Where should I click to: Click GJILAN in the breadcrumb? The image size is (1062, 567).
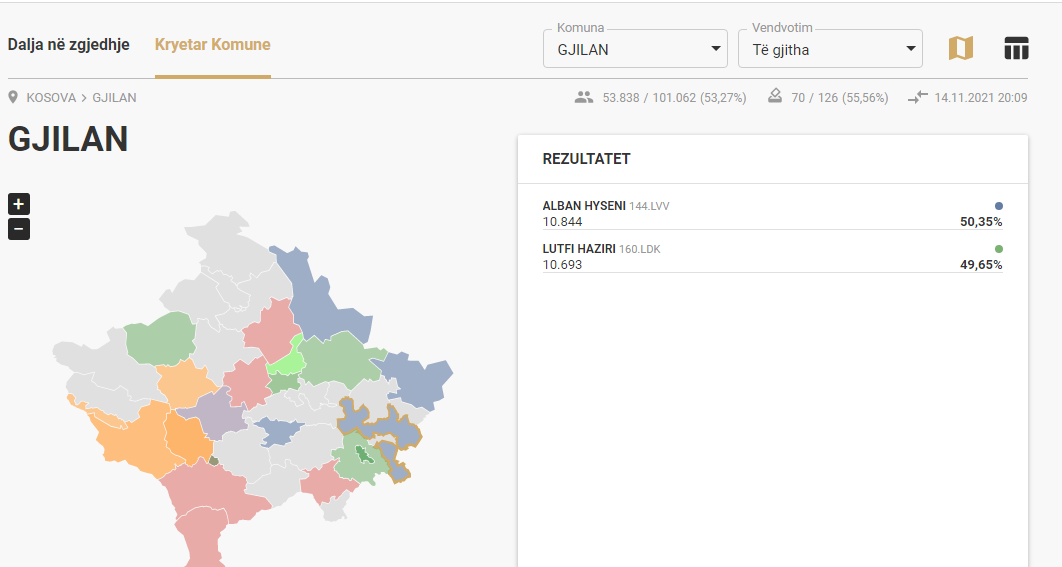pos(114,98)
